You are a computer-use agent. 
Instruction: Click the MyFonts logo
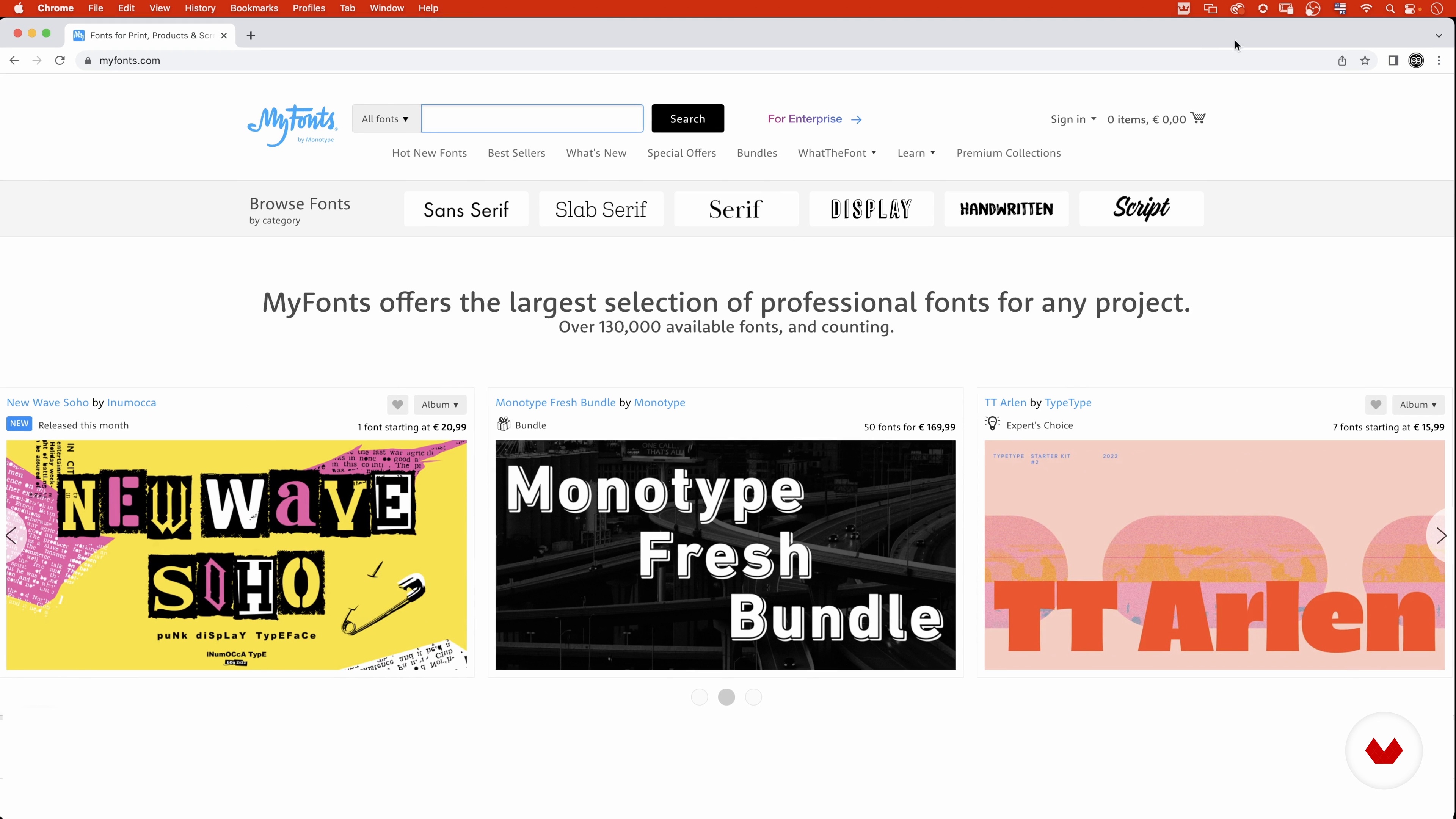[292, 126]
